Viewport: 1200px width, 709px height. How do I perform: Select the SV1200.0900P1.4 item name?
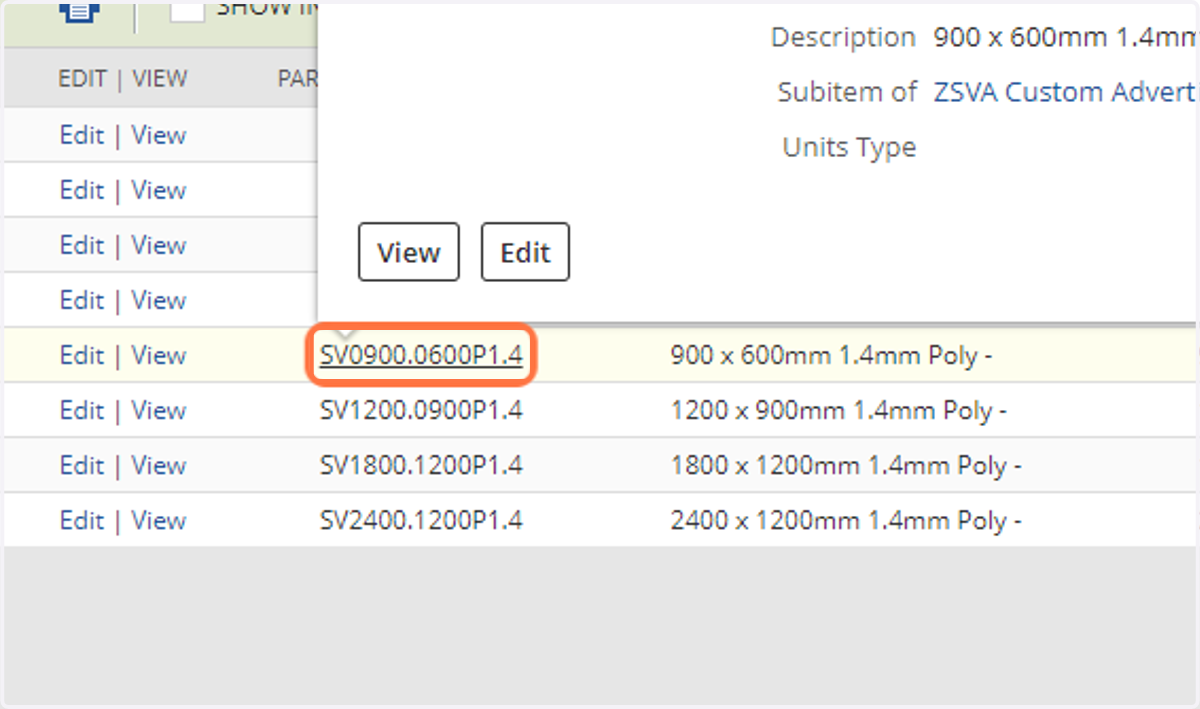421,410
